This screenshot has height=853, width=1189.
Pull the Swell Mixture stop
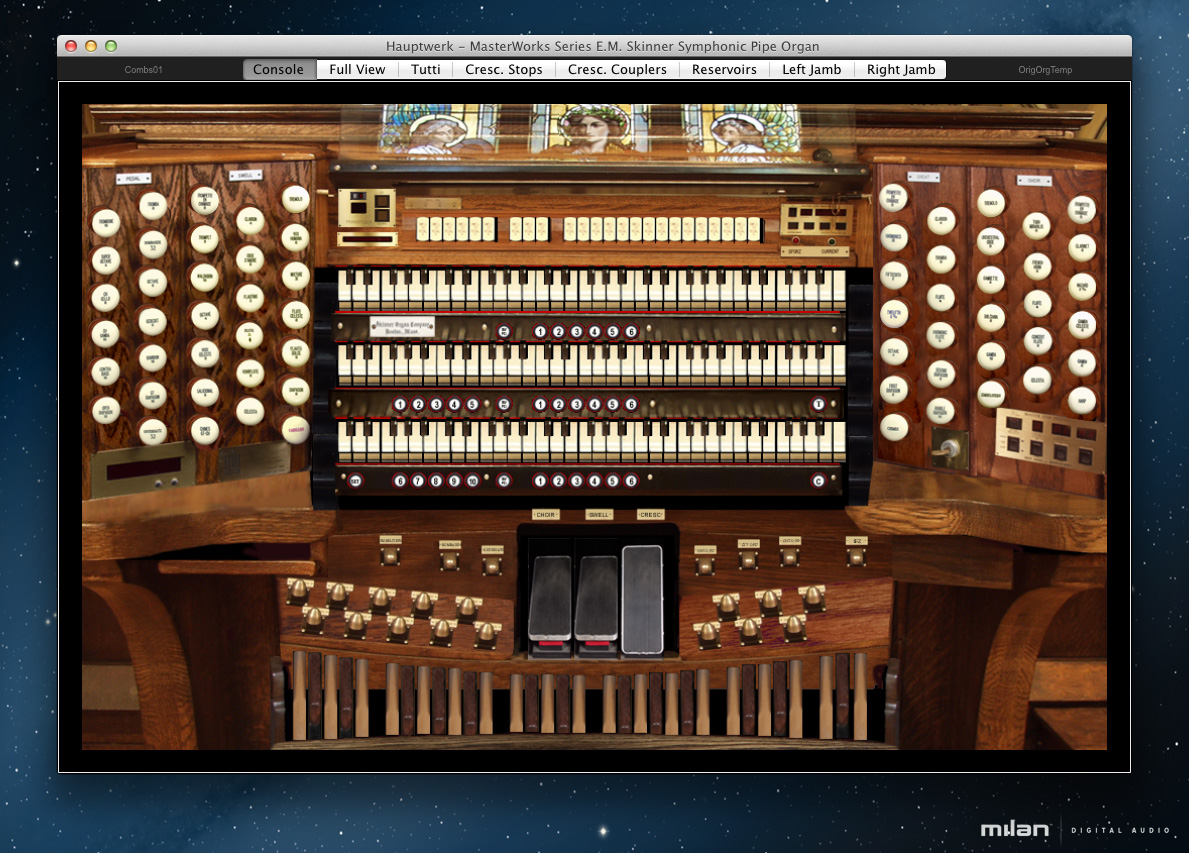coord(296,276)
